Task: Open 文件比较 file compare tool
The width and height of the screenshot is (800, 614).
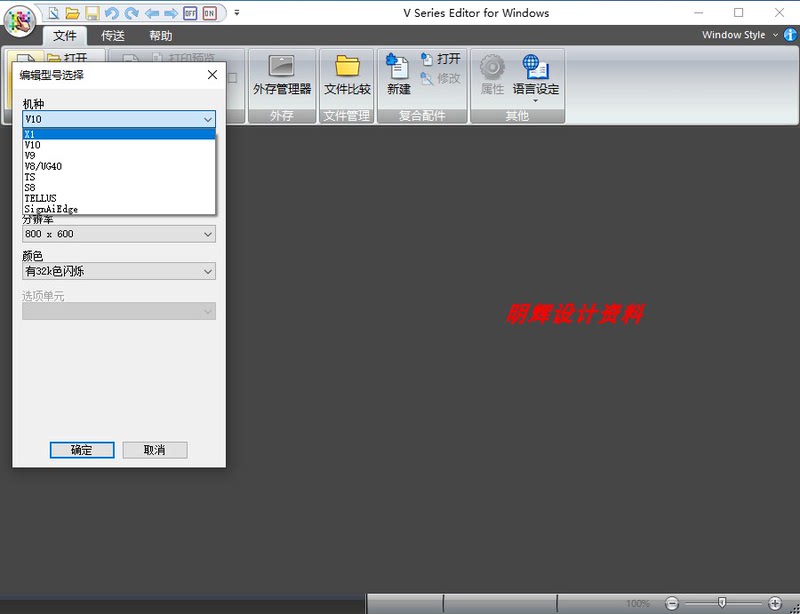Action: pyautogui.click(x=347, y=76)
